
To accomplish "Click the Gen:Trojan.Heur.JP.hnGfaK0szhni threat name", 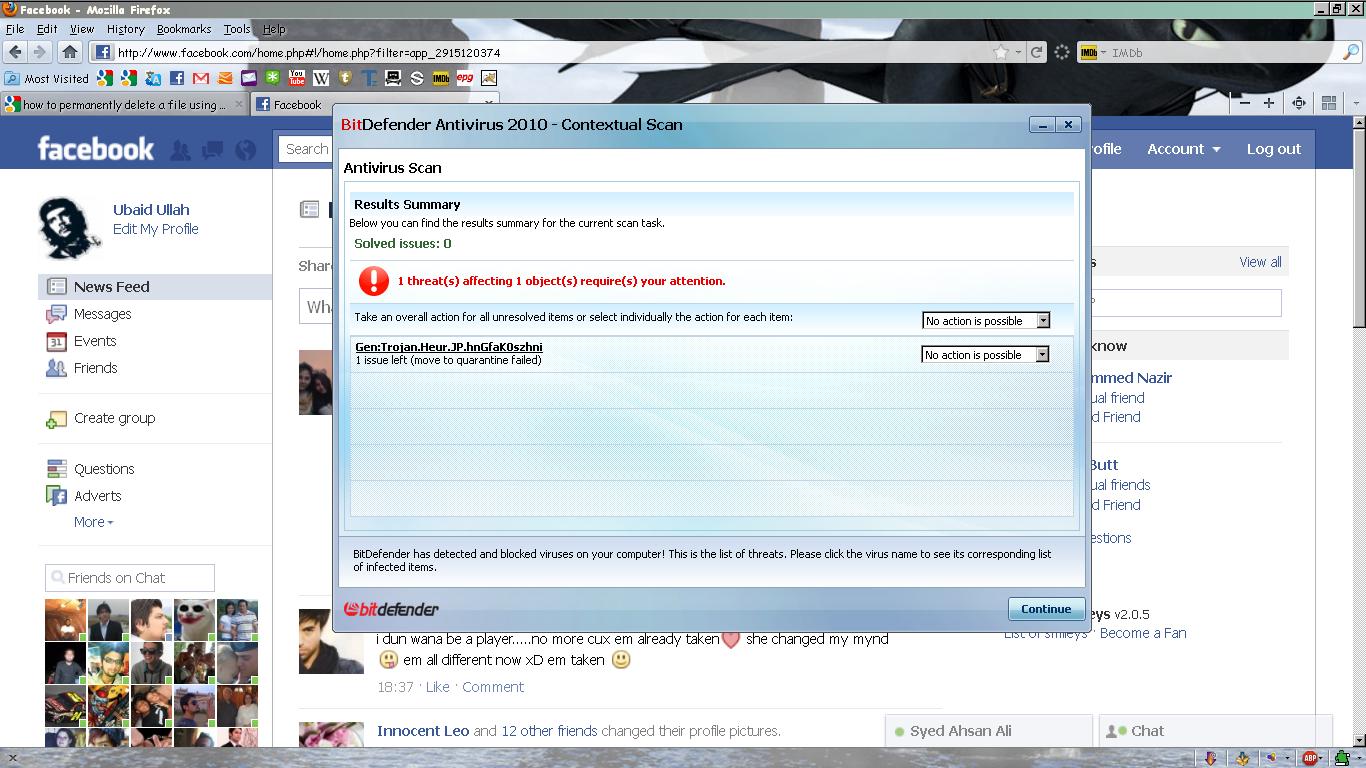I will click(x=449, y=347).
